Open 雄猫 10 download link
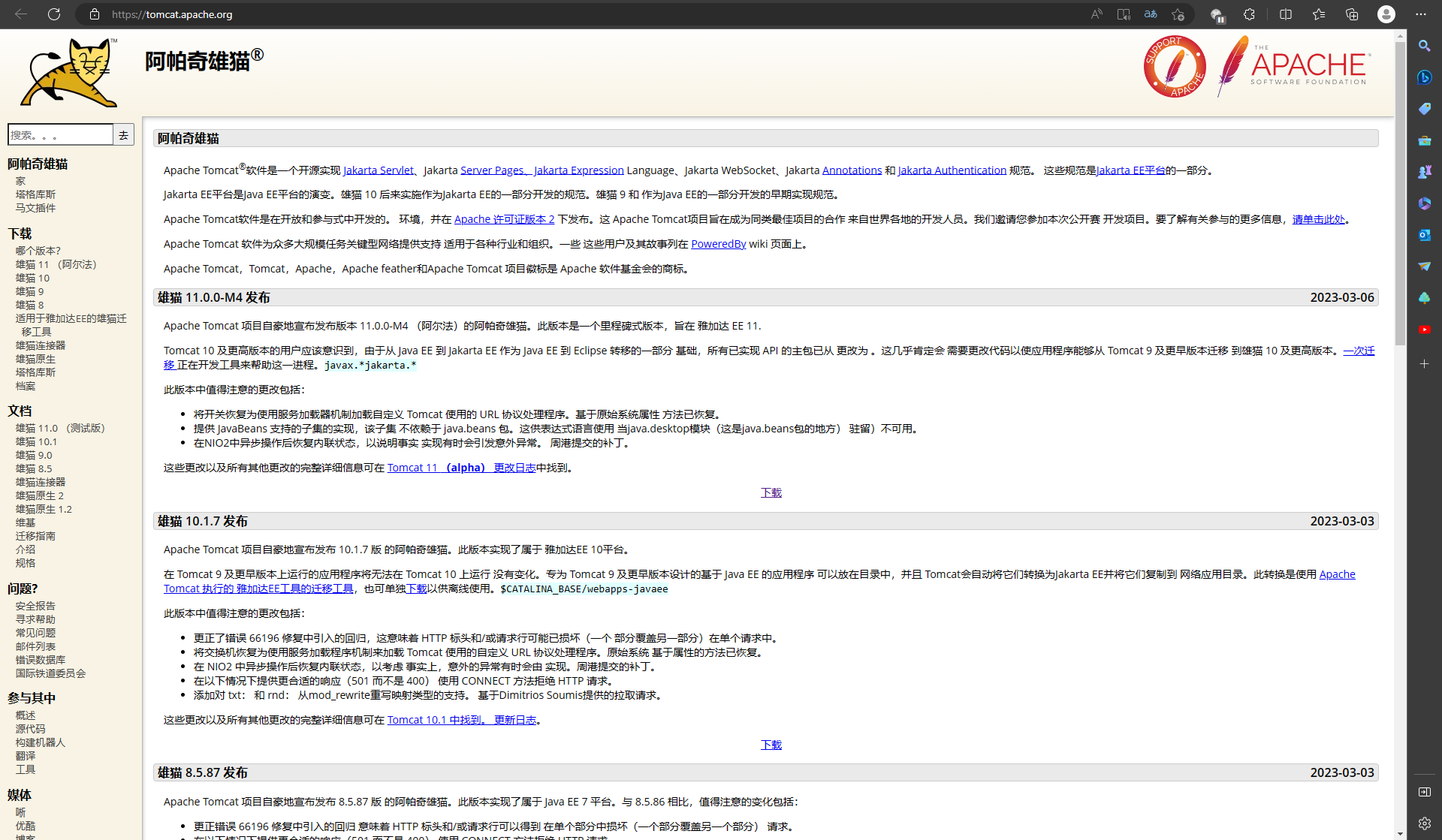 (x=32, y=278)
